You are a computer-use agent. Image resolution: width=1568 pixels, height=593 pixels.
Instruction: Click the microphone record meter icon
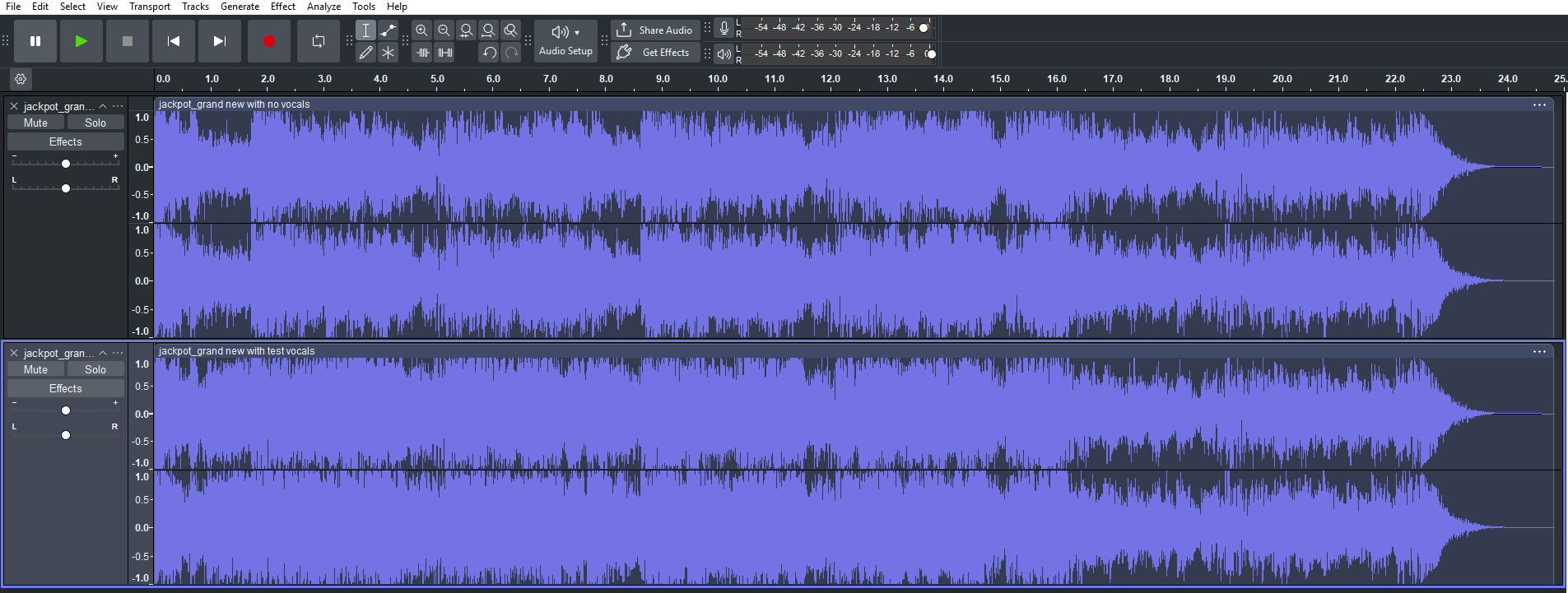[724, 29]
